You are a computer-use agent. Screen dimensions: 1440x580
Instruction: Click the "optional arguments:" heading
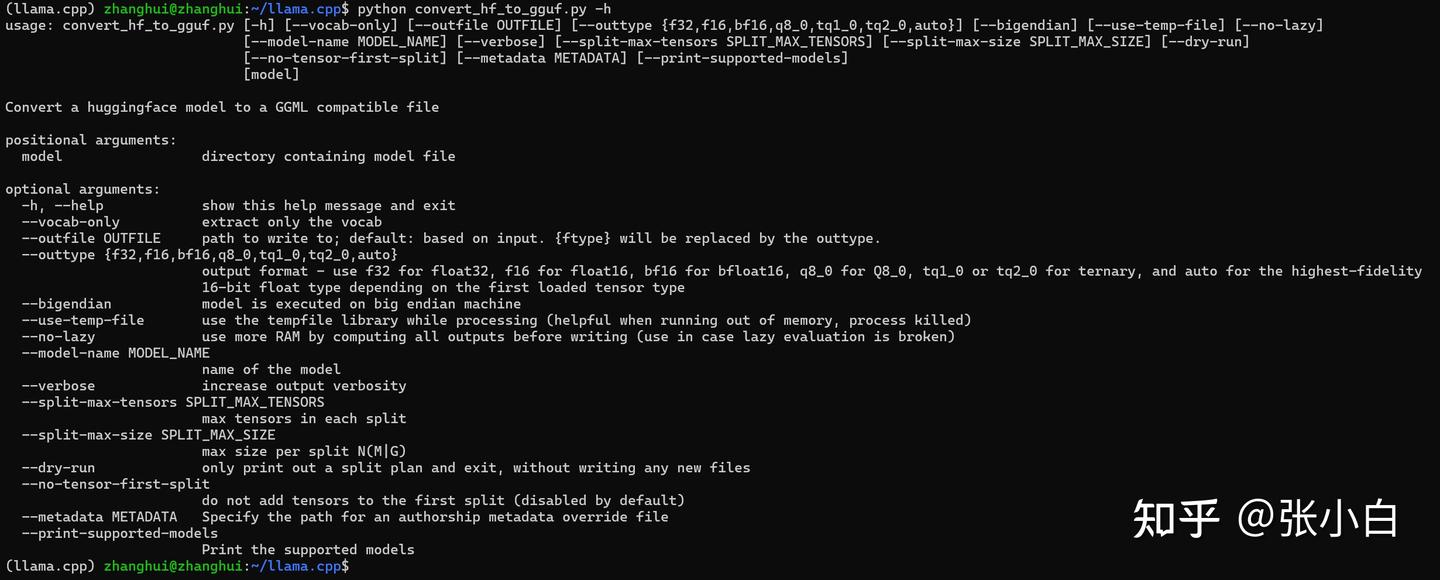click(83, 189)
